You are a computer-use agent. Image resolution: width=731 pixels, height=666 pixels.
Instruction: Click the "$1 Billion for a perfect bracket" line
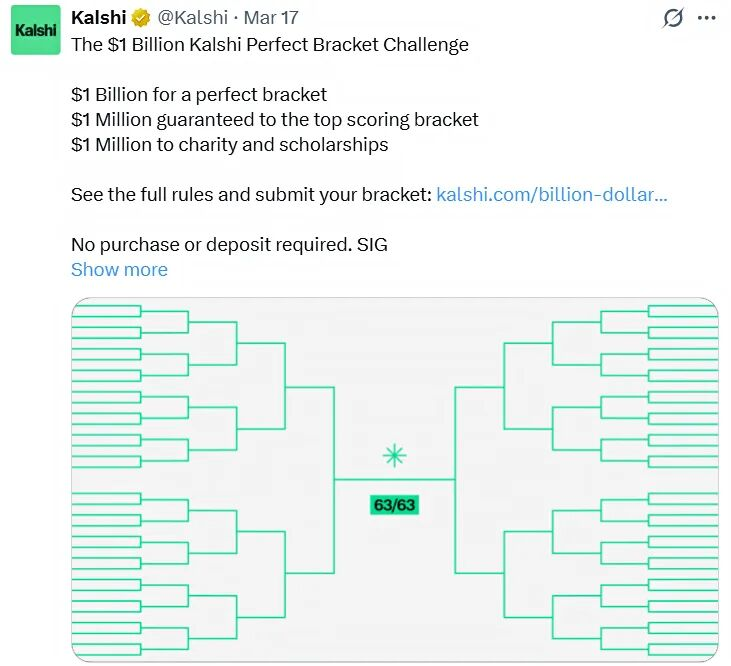pos(199,95)
